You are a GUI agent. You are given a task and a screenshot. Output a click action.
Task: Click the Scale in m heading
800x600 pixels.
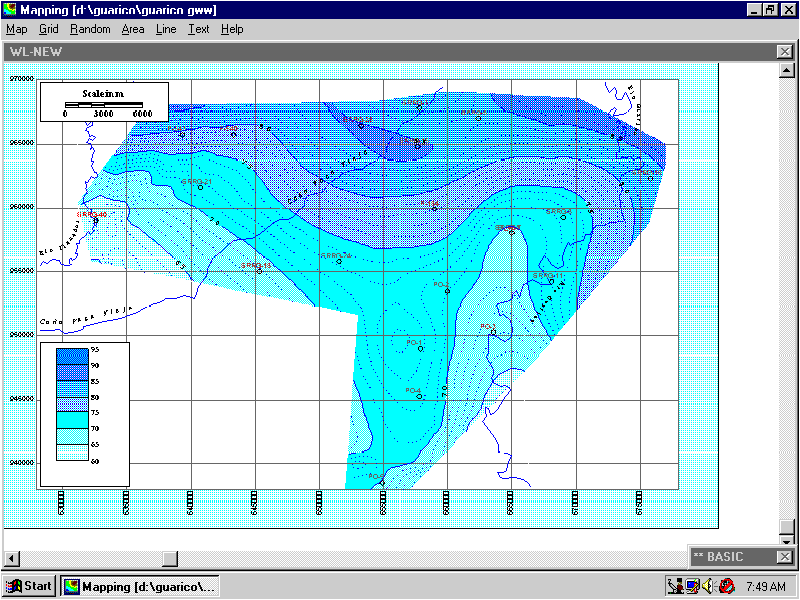tap(103, 94)
